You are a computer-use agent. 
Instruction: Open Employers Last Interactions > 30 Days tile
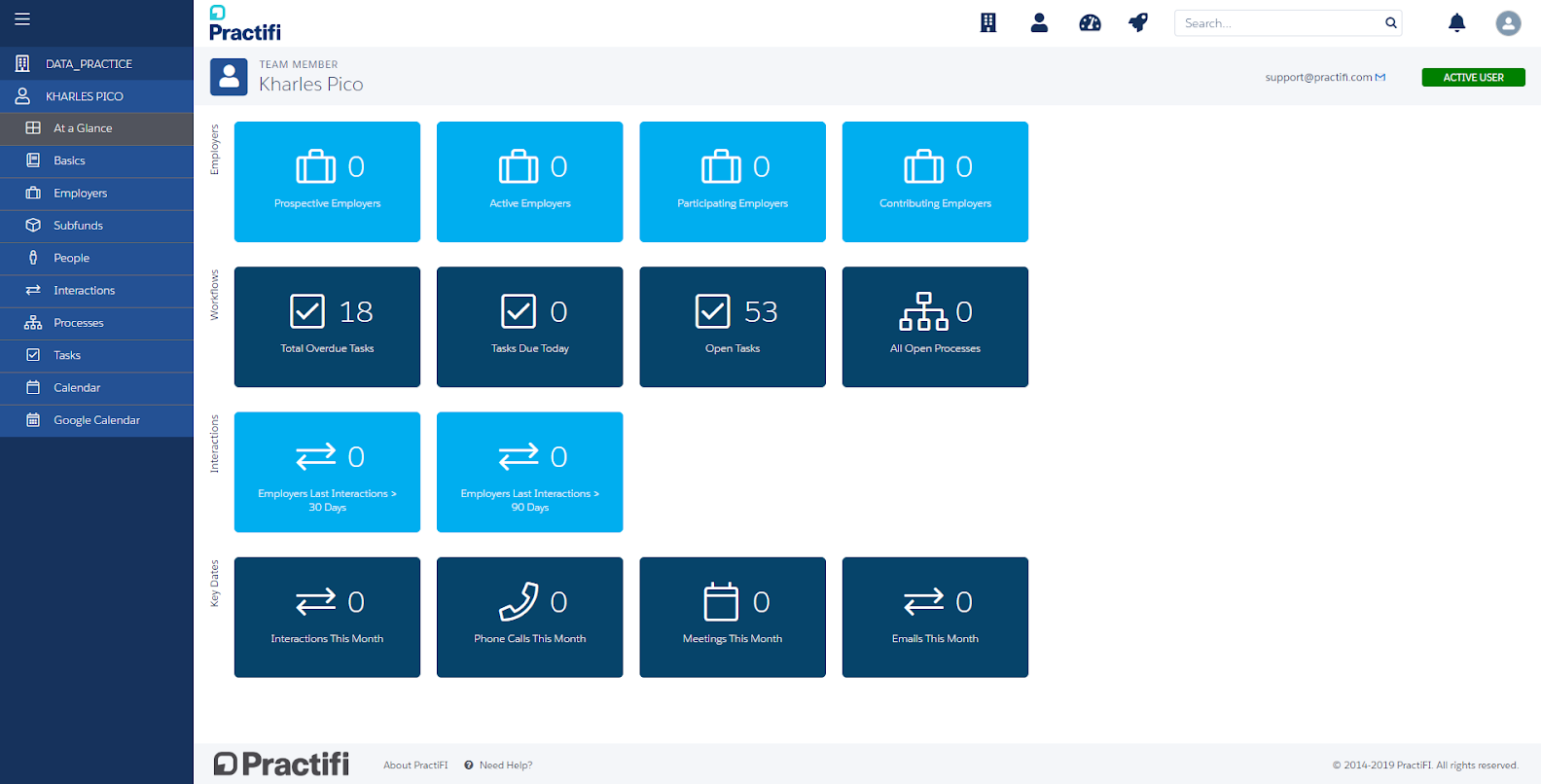click(x=327, y=472)
